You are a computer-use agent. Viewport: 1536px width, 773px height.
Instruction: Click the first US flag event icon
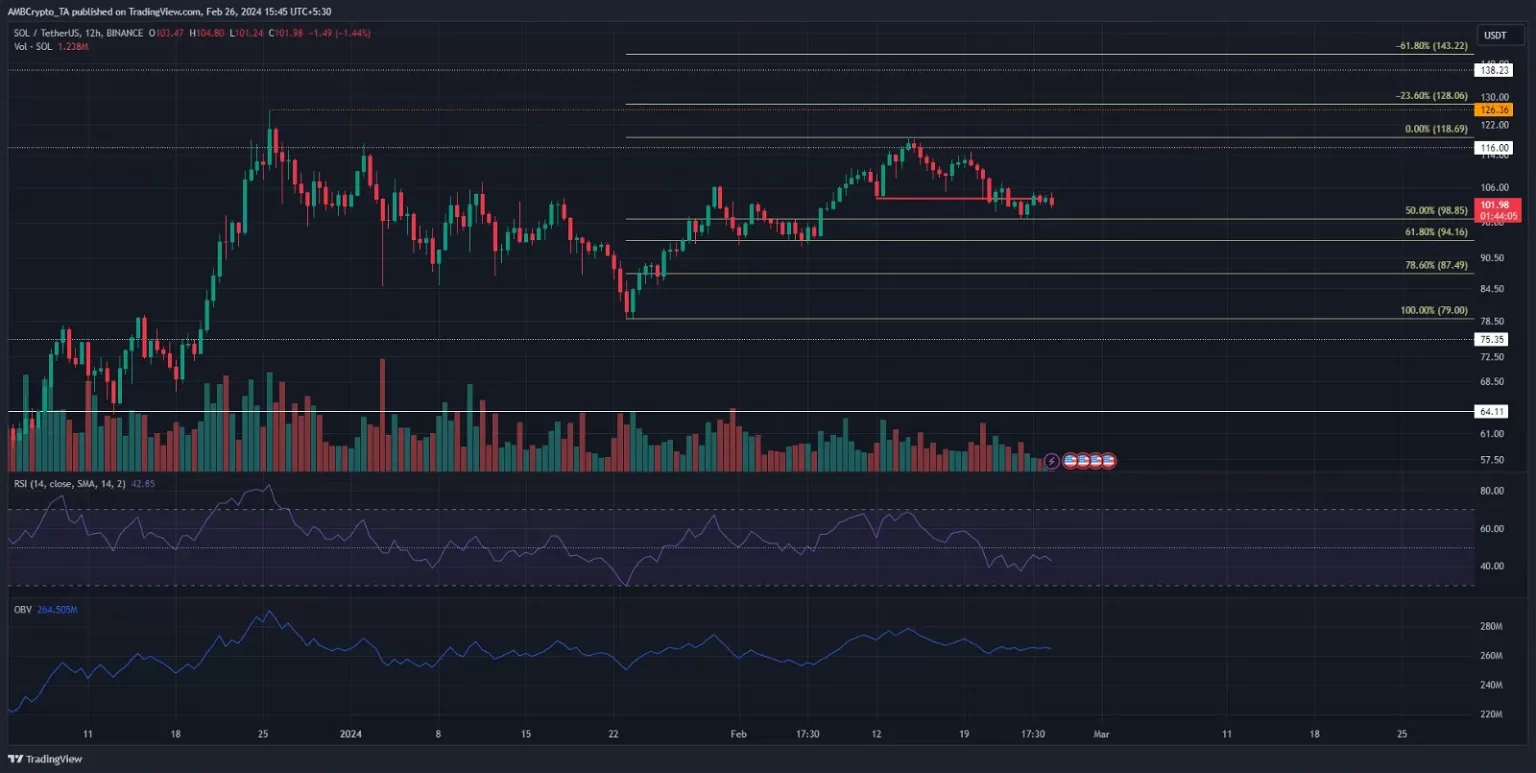coord(1069,461)
